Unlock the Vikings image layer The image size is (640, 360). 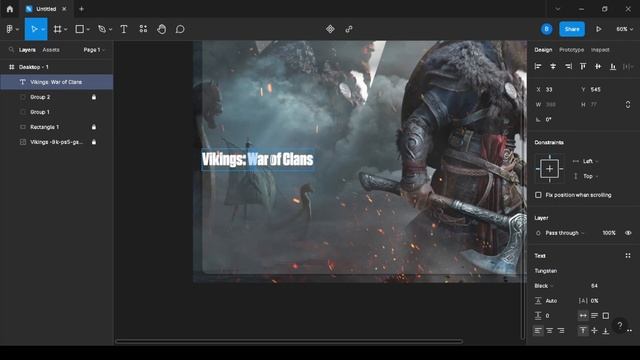pyautogui.click(x=94, y=142)
